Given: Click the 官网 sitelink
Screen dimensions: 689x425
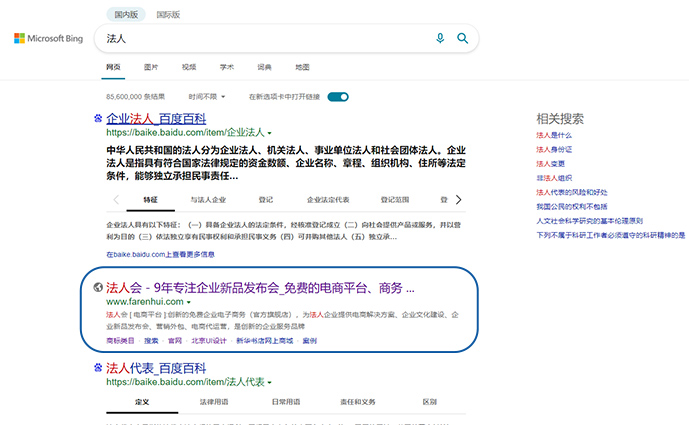Looking at the screenshot, I should pyautogui.click(x=175, y=341).
